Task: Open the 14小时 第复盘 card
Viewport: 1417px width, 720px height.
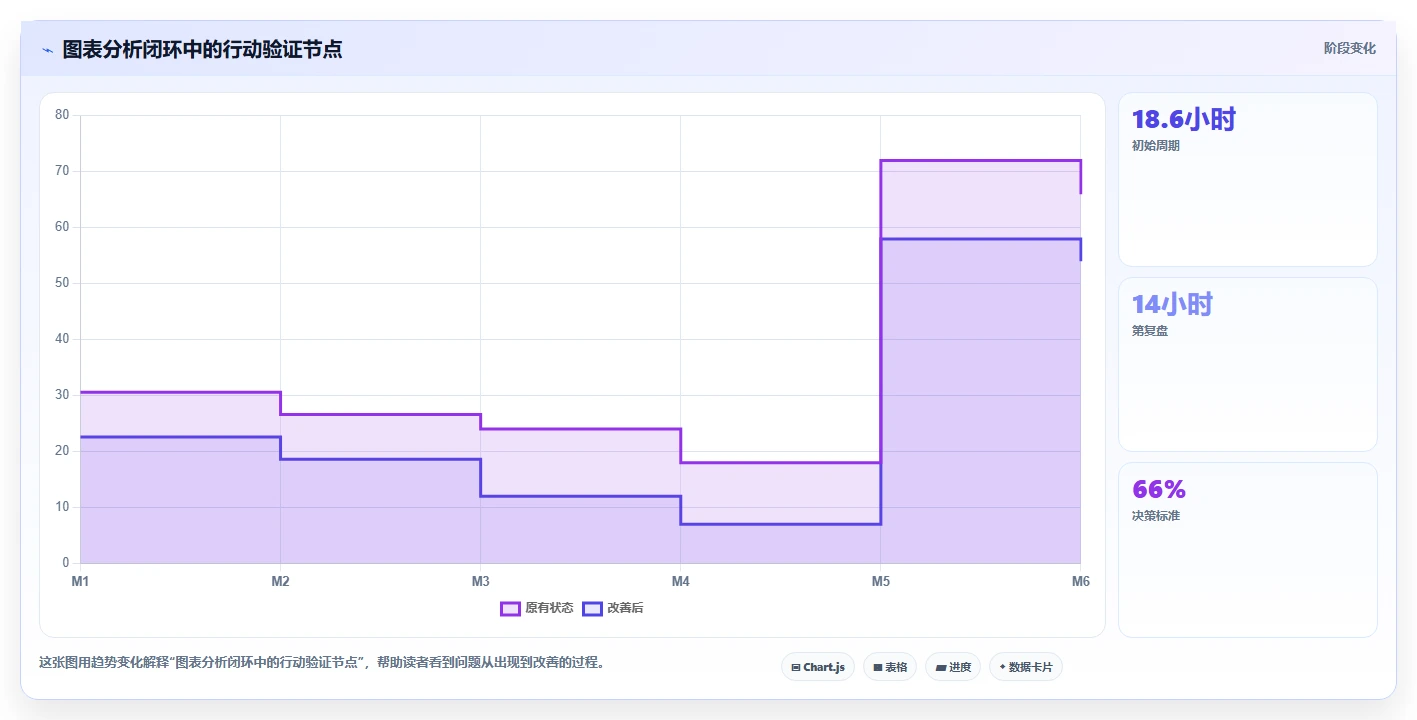Action: tap(1247, 364)
